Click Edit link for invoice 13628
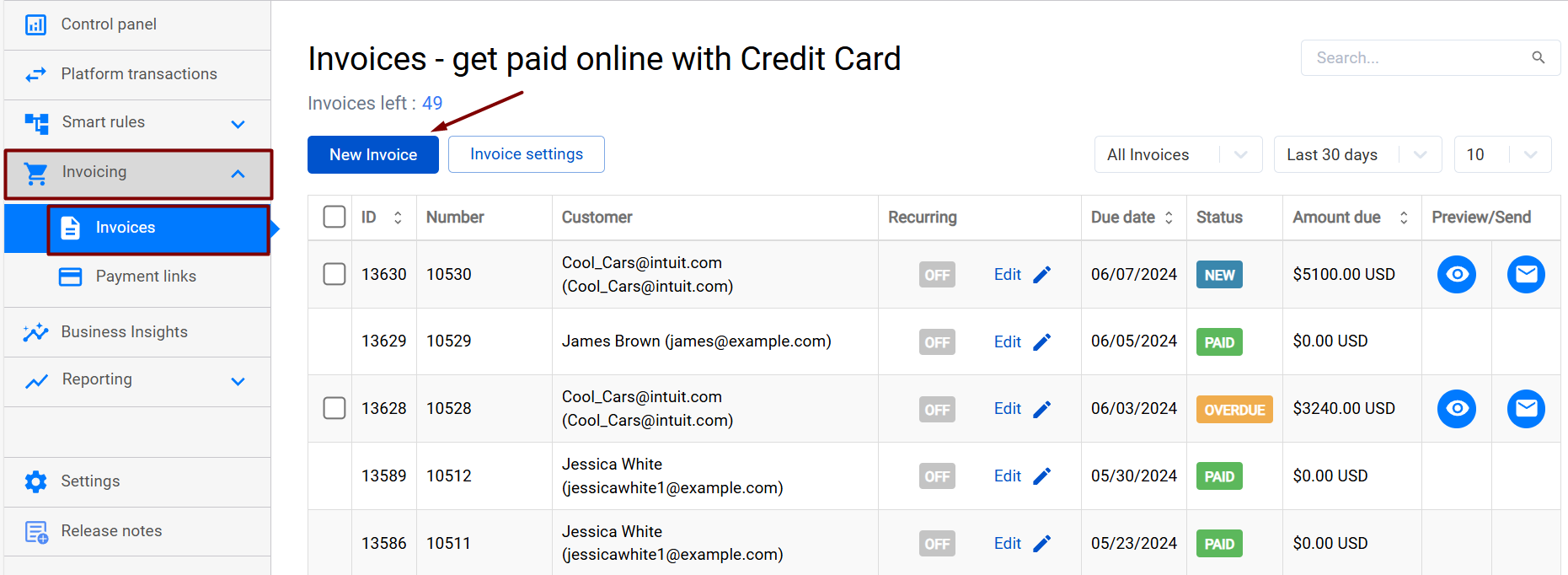The image size is (1568, 575). click(x=1008, y=409)
